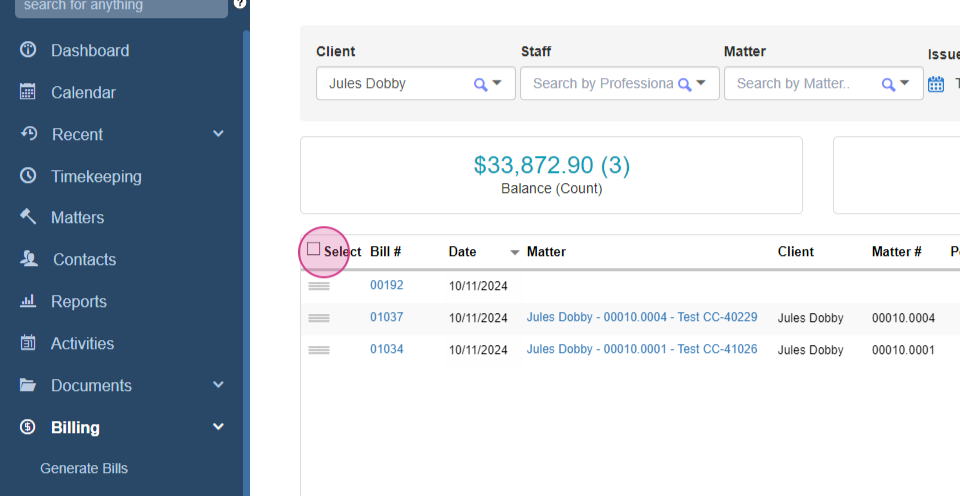This screenshot has height=496, width=960.
Task: Click Matter field magnifier icon
Action: point(888,85)
